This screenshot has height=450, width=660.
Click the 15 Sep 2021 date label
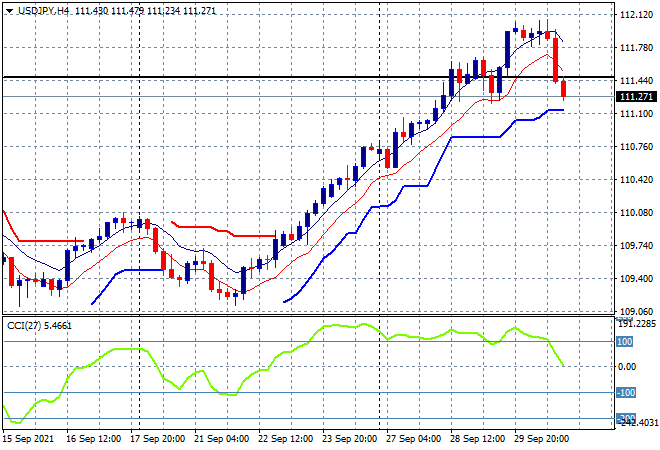(28, 439)
